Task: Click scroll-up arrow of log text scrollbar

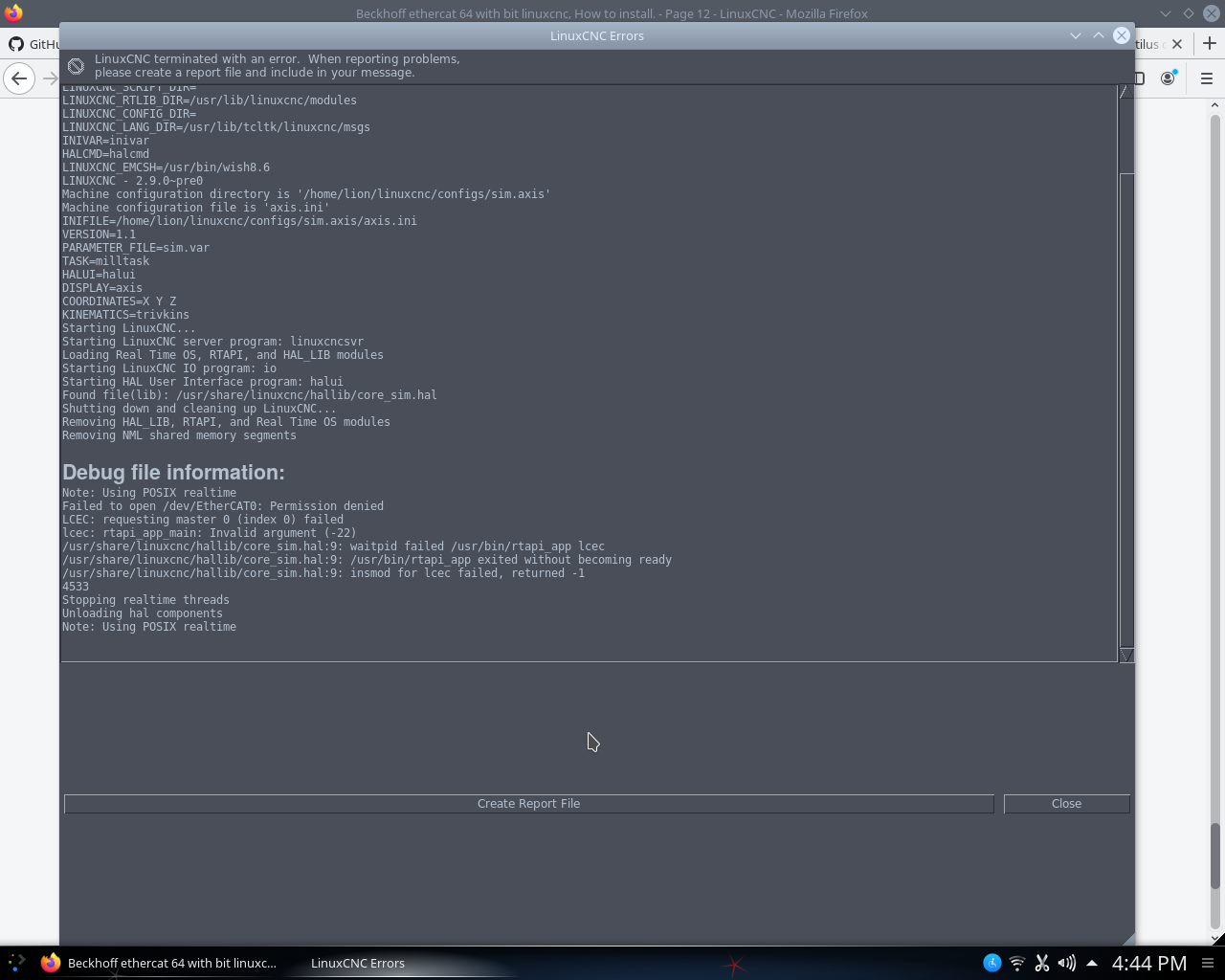Action: point(1126,91)
